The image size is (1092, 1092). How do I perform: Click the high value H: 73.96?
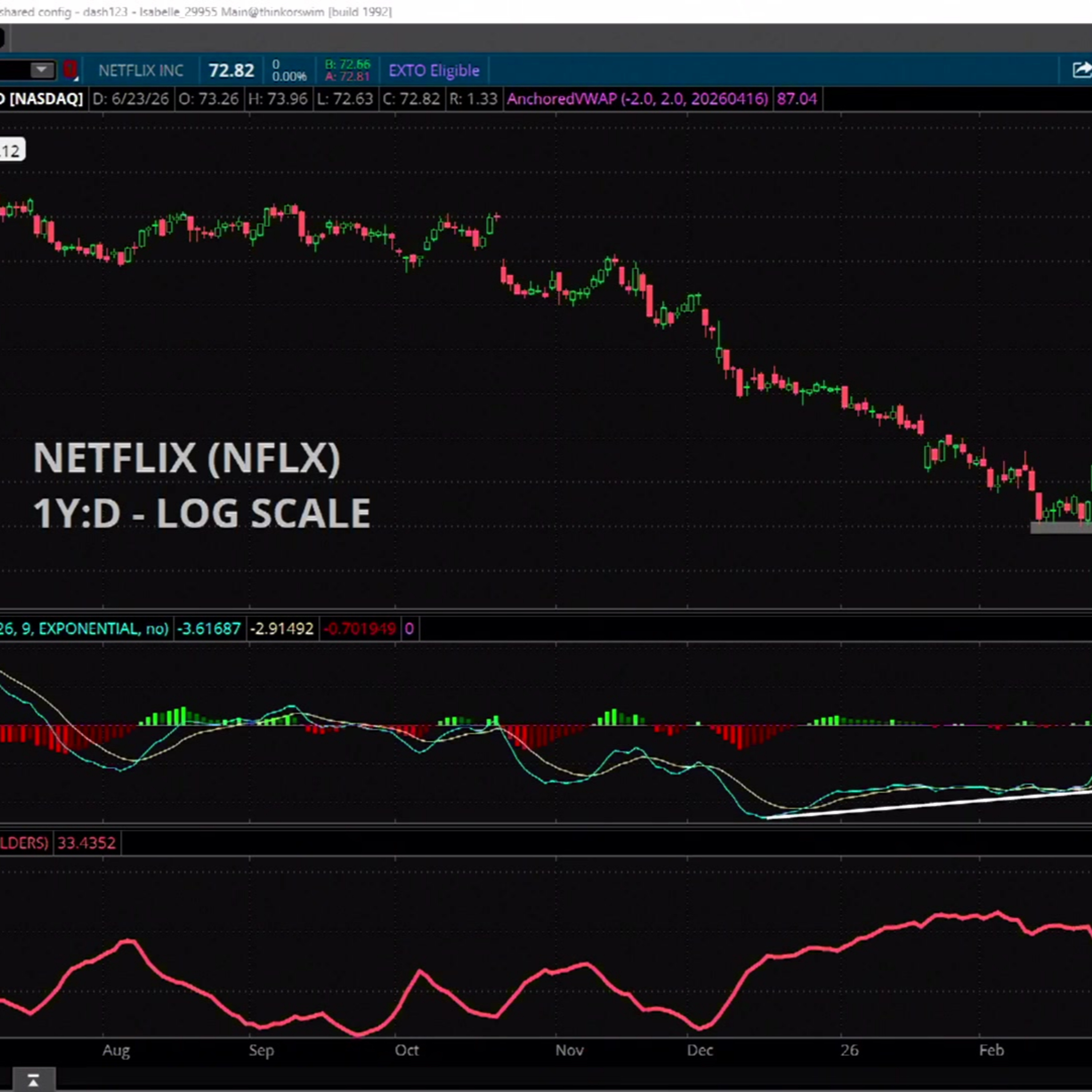tap(278, 99)
